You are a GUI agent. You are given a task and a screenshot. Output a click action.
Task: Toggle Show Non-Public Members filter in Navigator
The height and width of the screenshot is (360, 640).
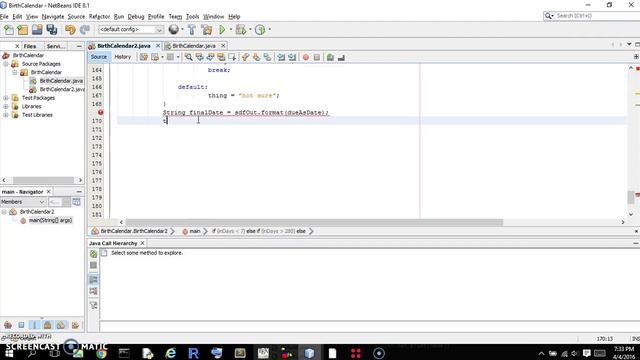[47, 325]
